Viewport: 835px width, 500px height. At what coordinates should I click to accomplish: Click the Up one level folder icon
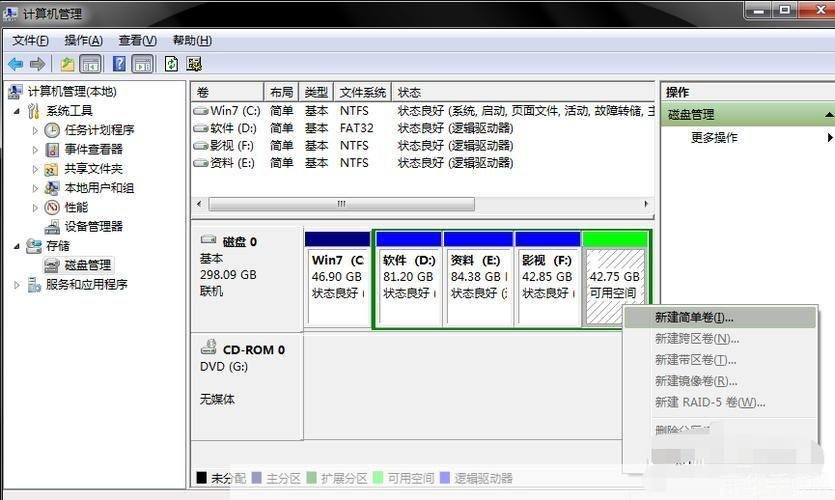[x=67, y=64]
